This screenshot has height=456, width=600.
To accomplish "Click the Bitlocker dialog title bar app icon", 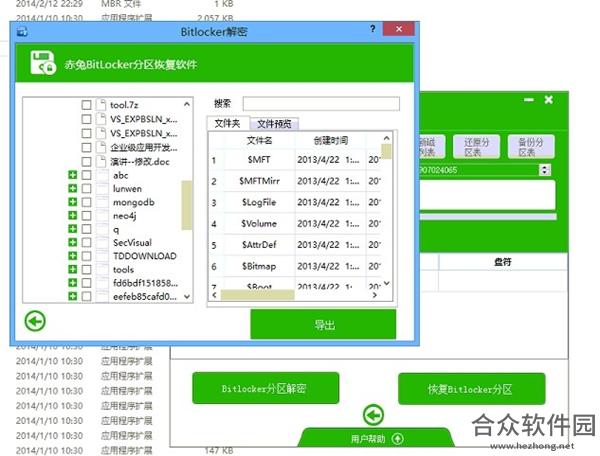I will tap(22, 32).
